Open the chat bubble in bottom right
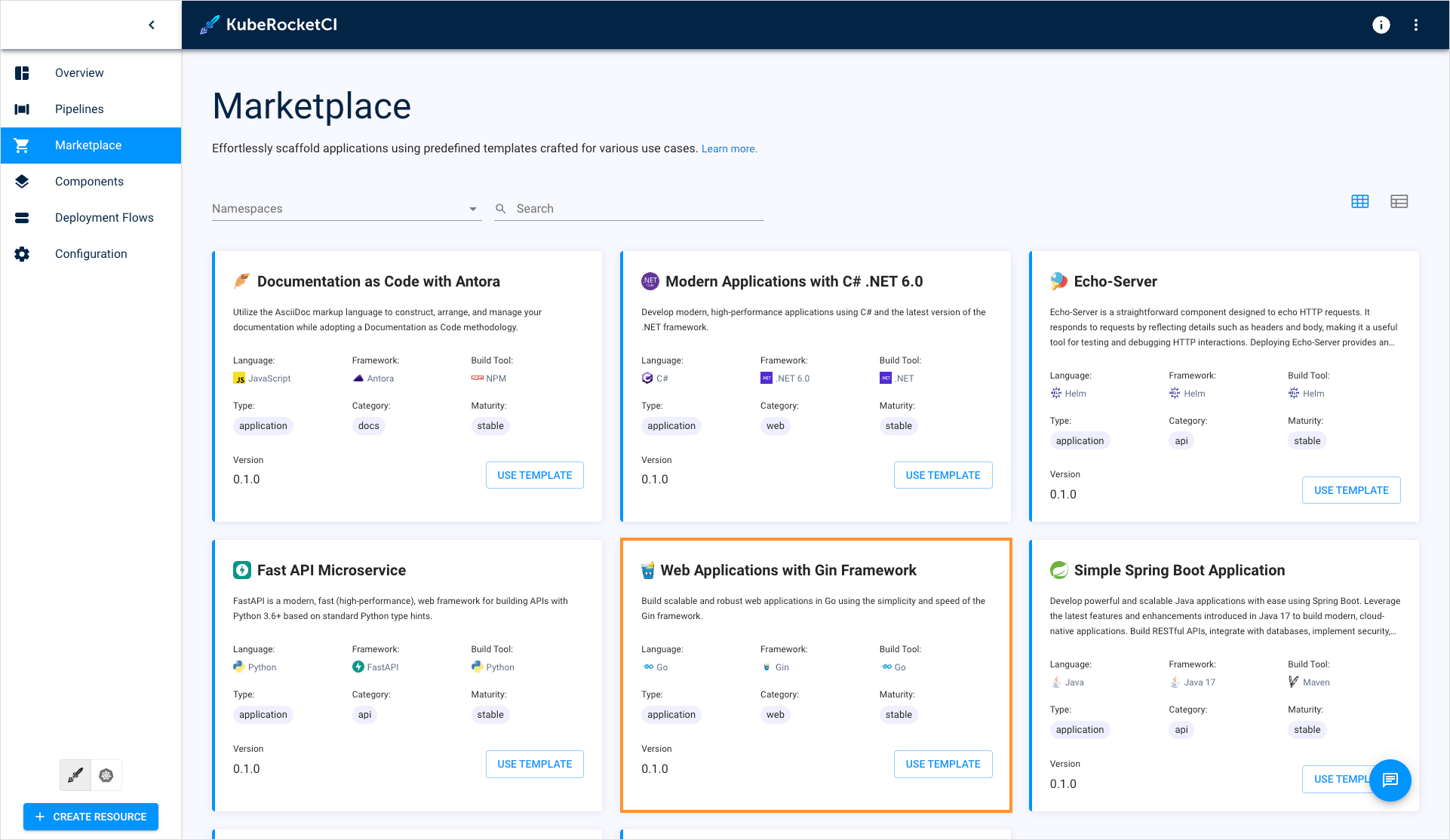 pos(1390,780)
